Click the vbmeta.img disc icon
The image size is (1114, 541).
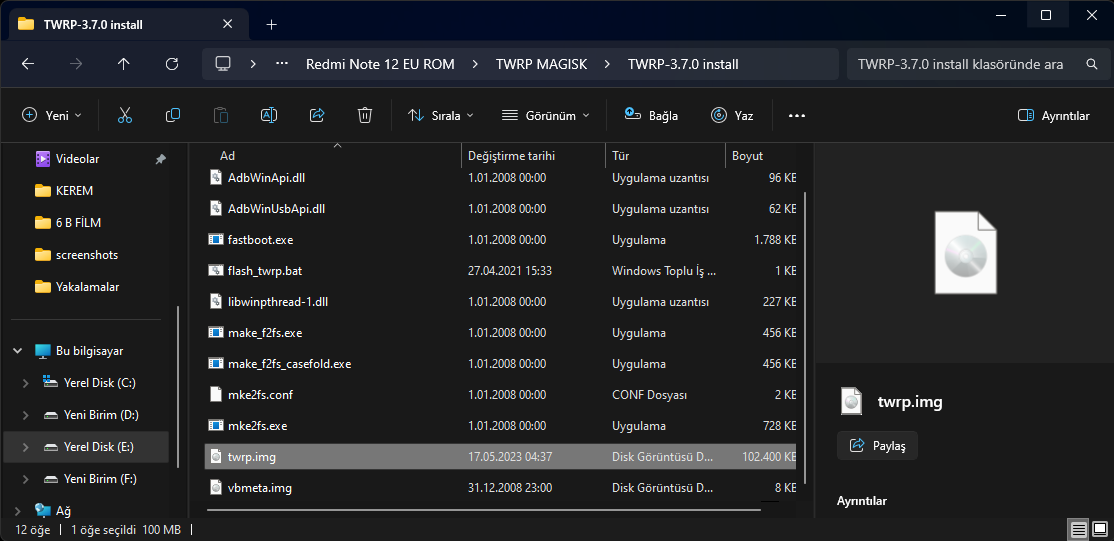click(216, 488)
